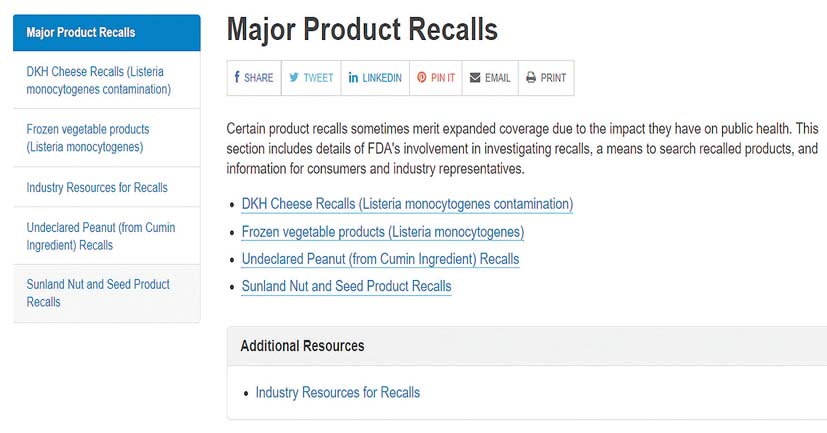Click the Additional Resources panel header
Viewport: 827px width, 433px height.
tap(302, 346)
